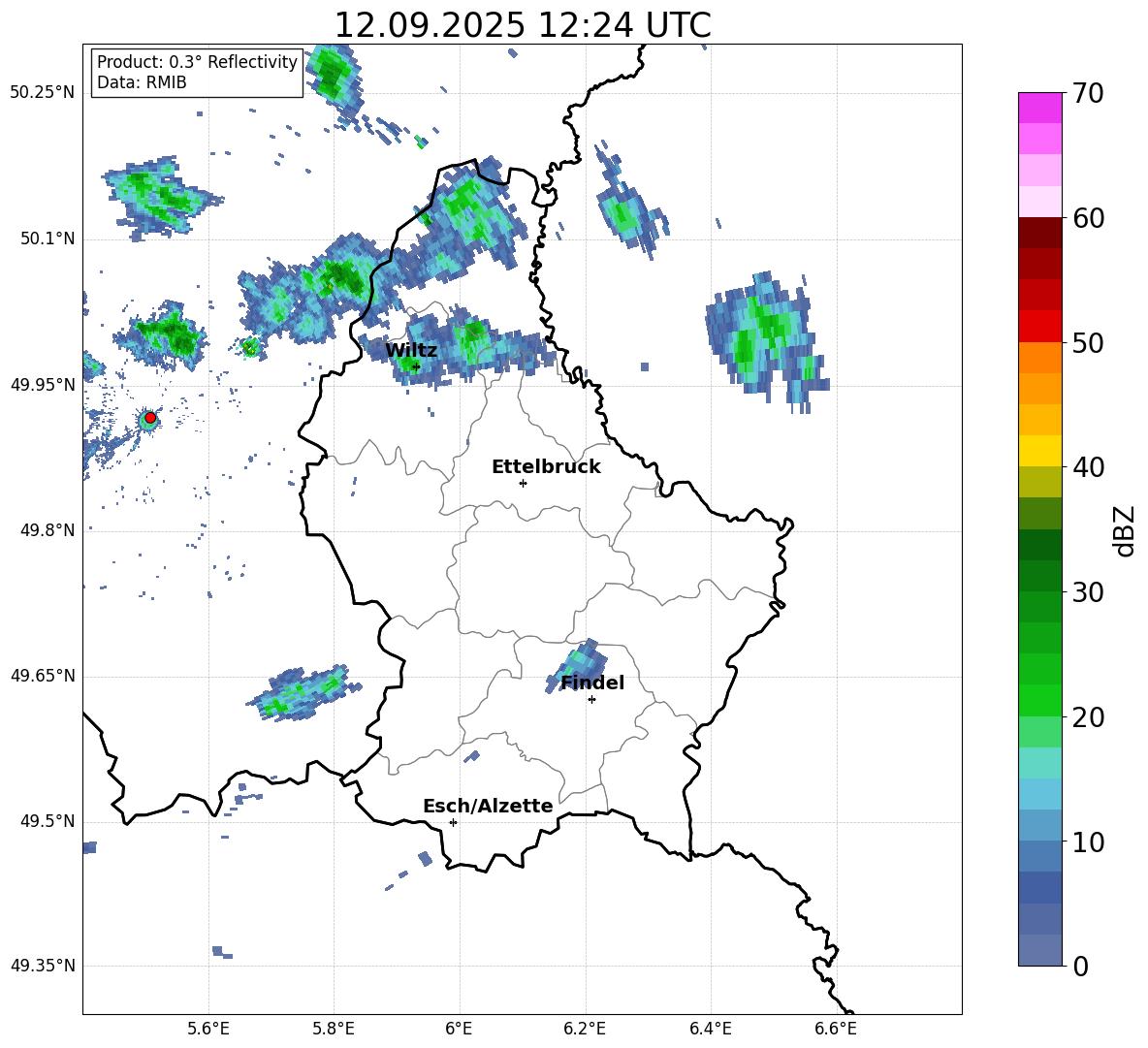
Task: Click the Ettelbruck station cross marker
Action: tap(523, 483)
